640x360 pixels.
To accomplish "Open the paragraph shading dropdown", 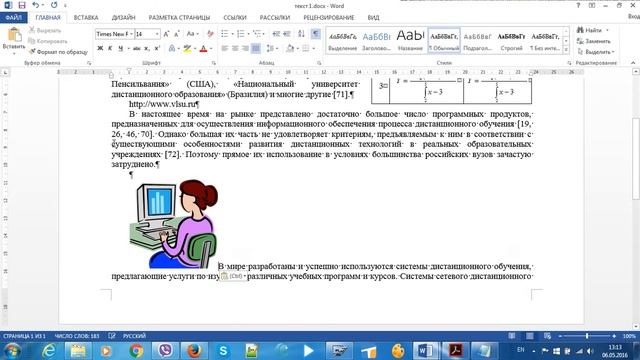I will coord(298,49).
